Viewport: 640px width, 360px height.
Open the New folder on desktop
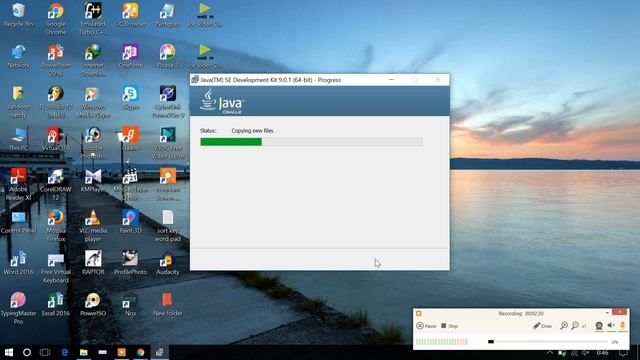[168, 304]
